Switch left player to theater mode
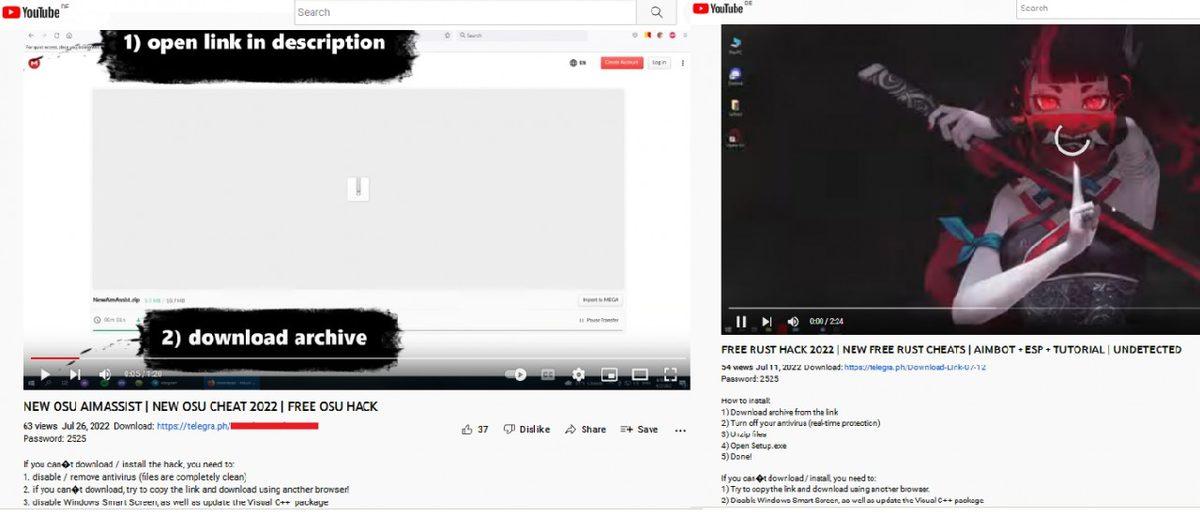Screen dimensions: 1200x516 [x=639, y=375]
